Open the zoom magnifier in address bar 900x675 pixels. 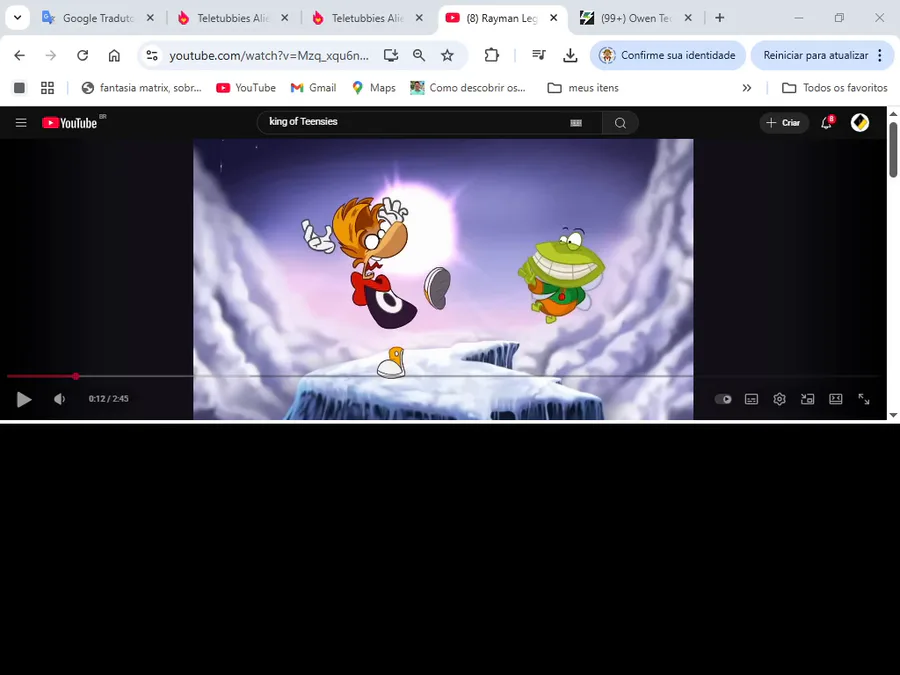tap(419, 55)
